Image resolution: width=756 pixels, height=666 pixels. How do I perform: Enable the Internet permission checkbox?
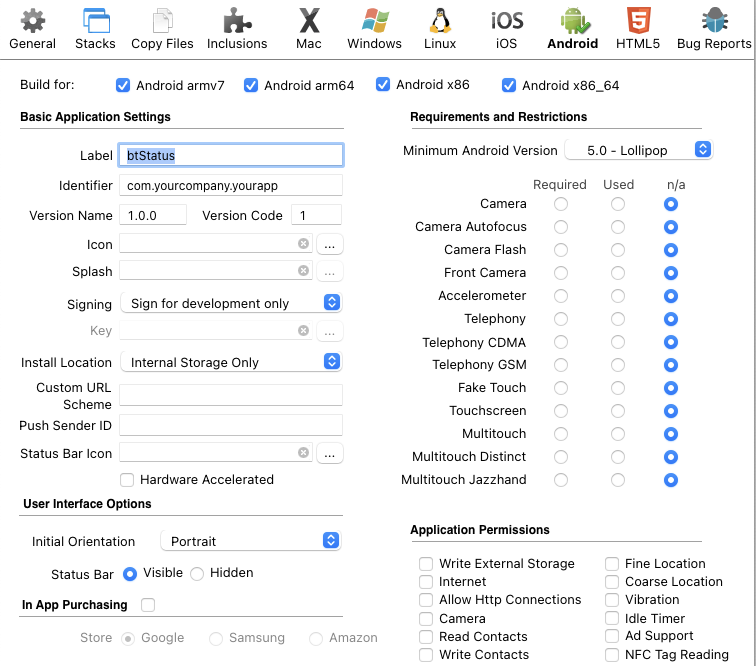point(427,582)
